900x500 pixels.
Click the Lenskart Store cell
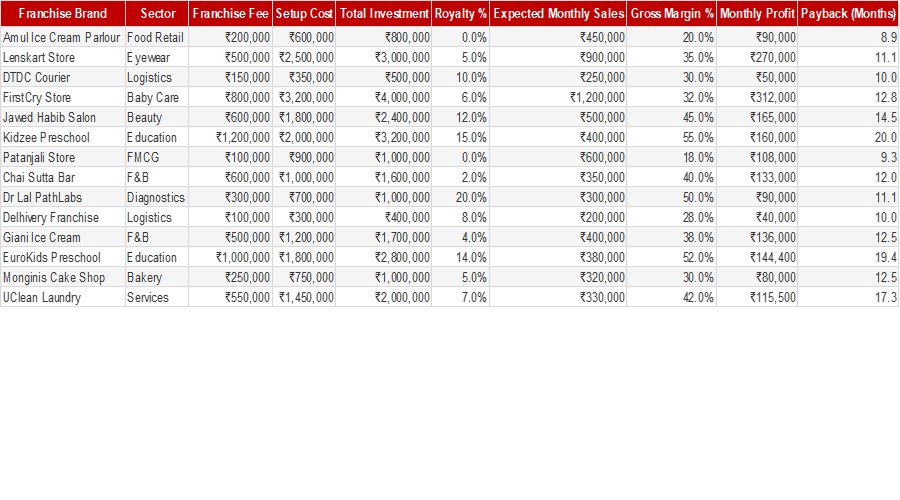[63, 57]
